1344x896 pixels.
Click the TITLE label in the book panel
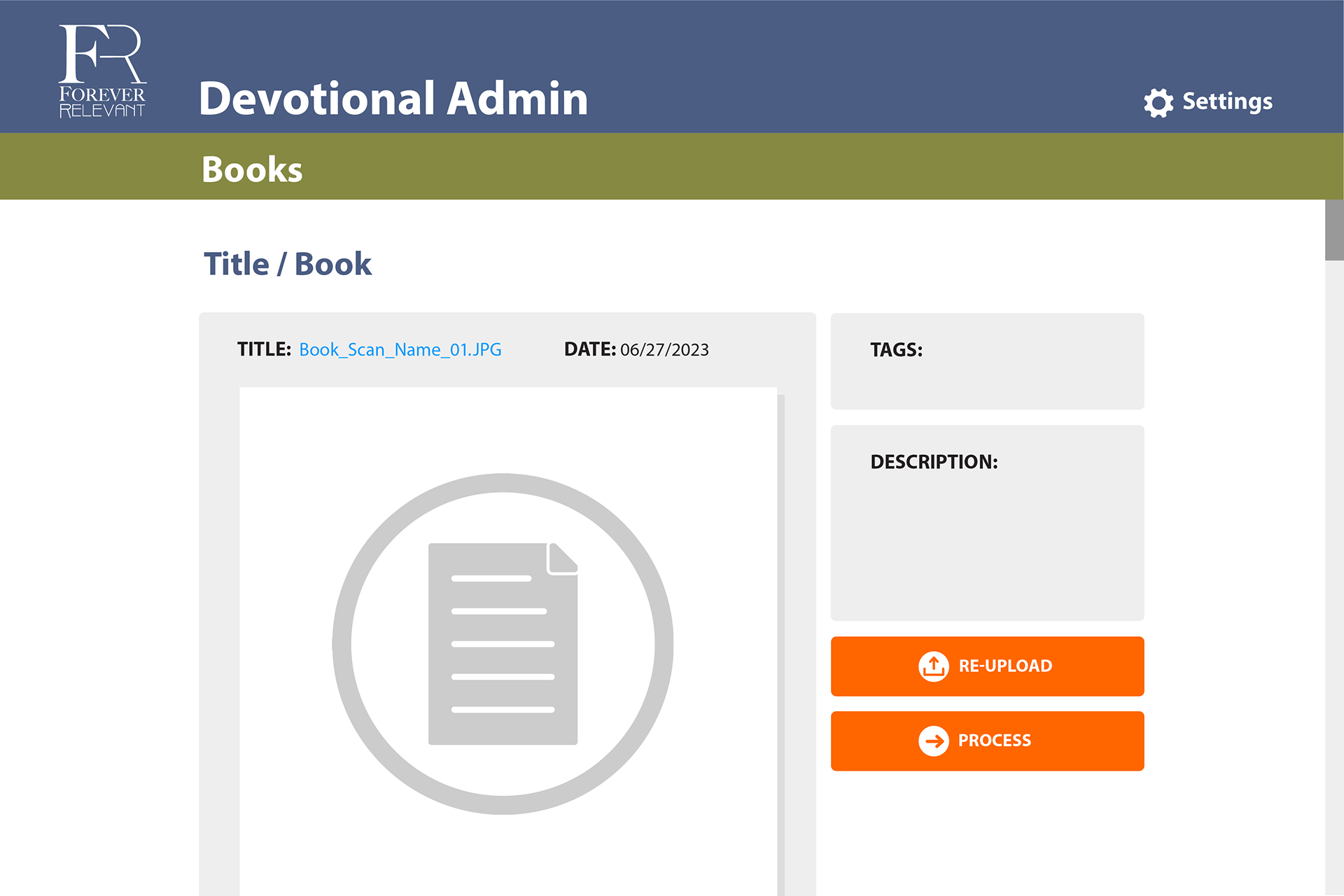pos(264,350)
